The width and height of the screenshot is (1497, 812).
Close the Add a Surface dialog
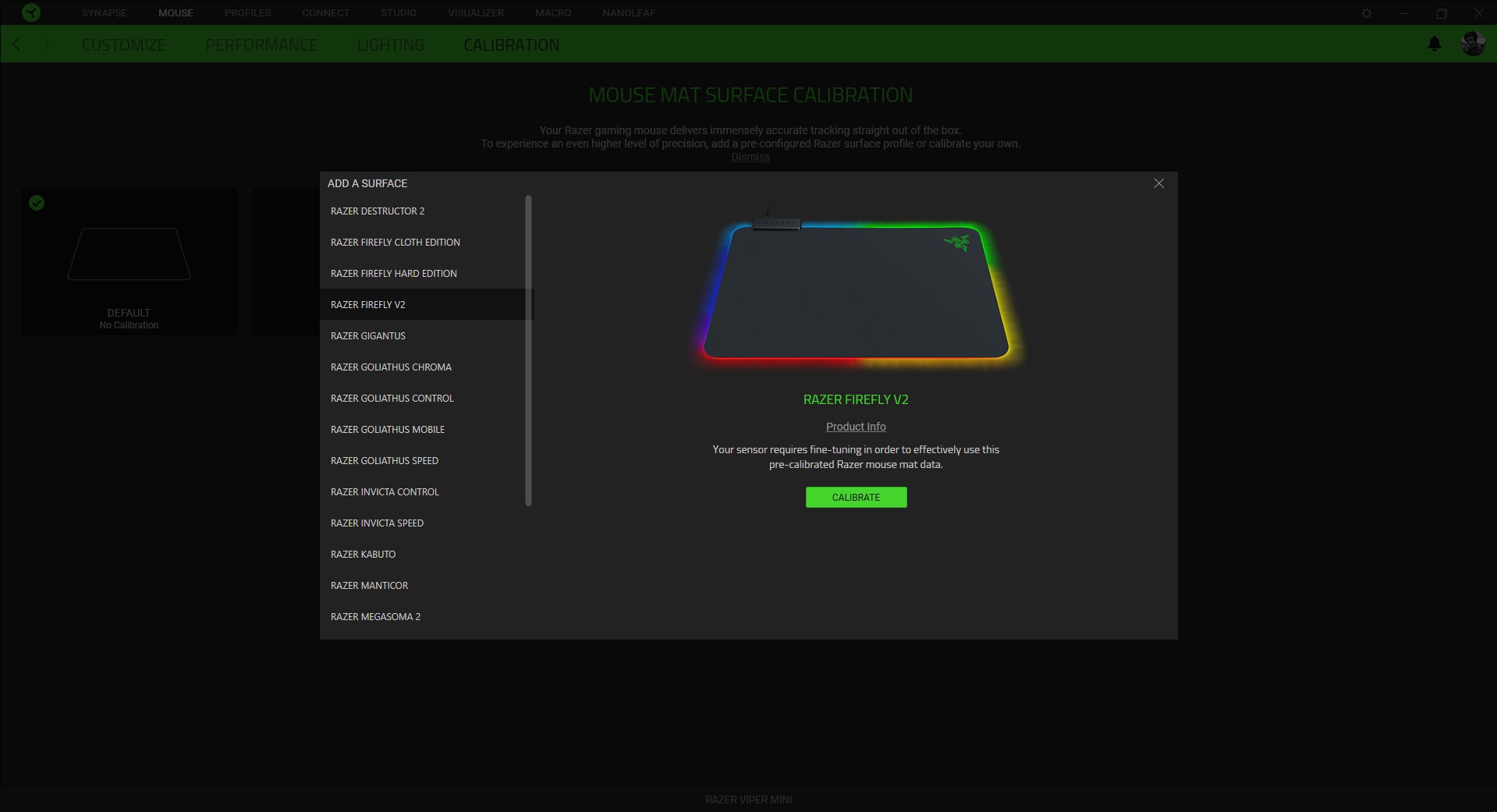click(x=1158, y=183)
